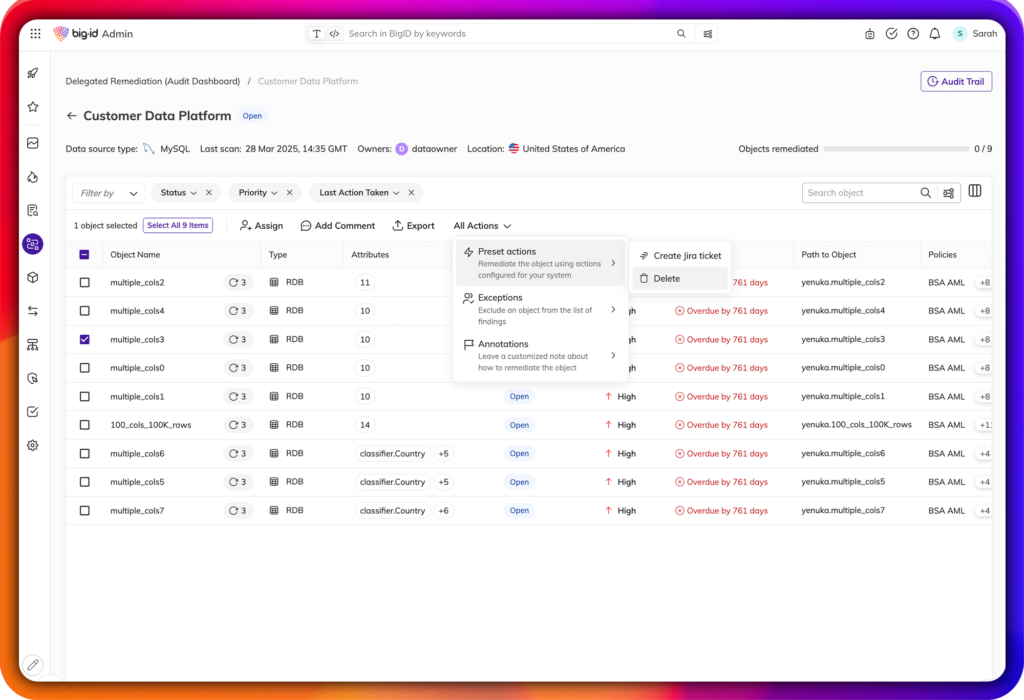
Task: Click the Audit Trail button
Action: (955, 81)
